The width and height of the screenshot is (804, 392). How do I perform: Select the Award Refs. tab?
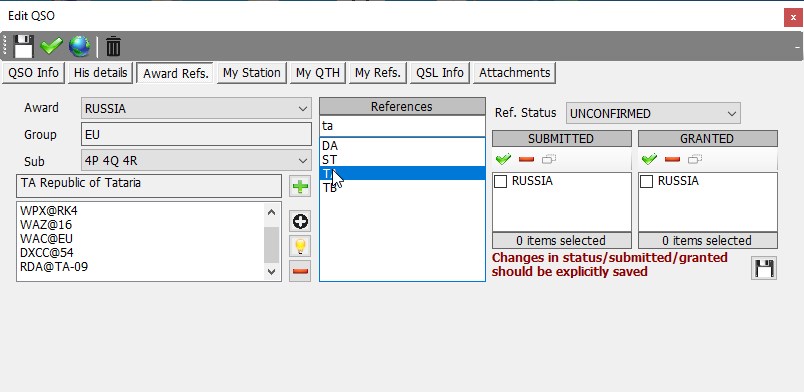click(x=176, y=73)
